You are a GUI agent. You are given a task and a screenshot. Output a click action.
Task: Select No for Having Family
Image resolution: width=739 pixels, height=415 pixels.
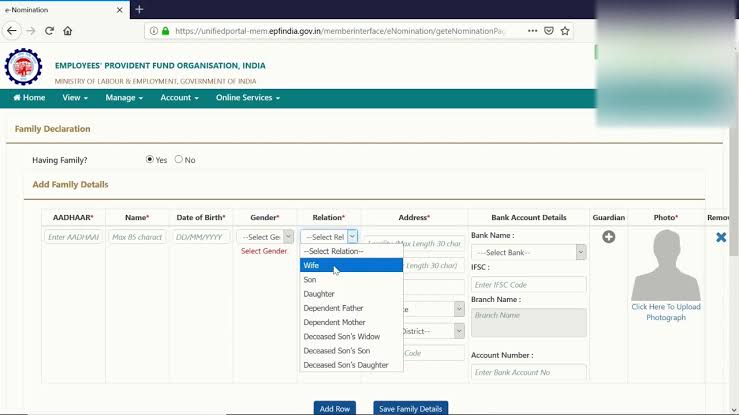(178, 159)
